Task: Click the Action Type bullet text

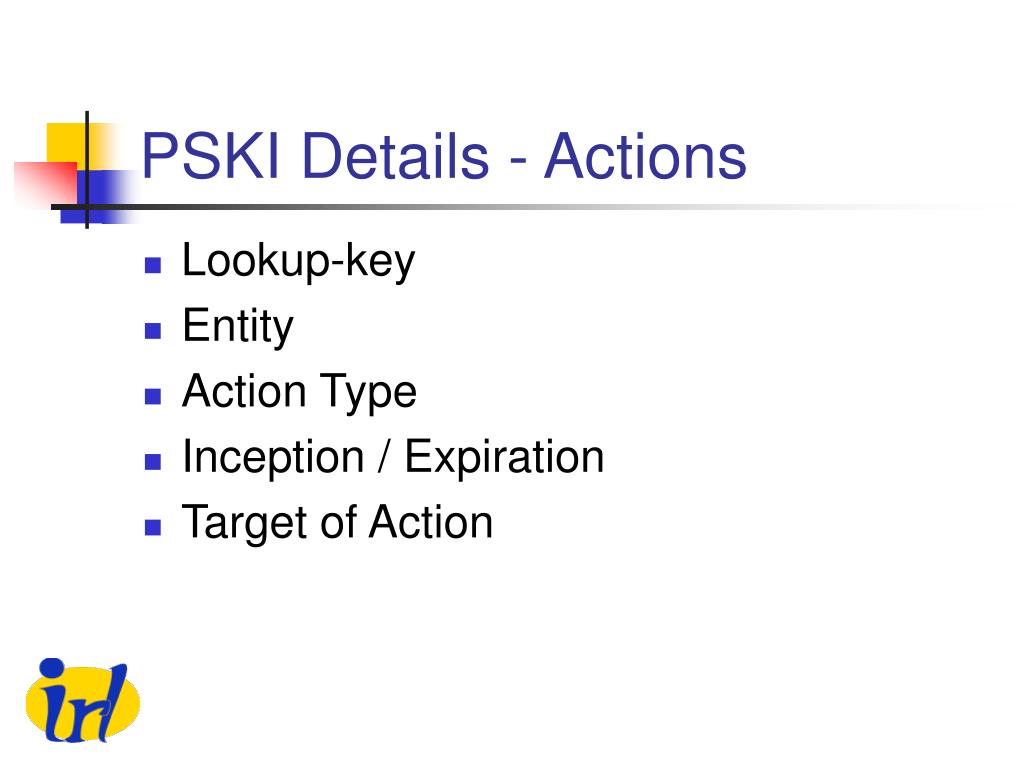Action: pyautogui.click(x=299, y=392)
